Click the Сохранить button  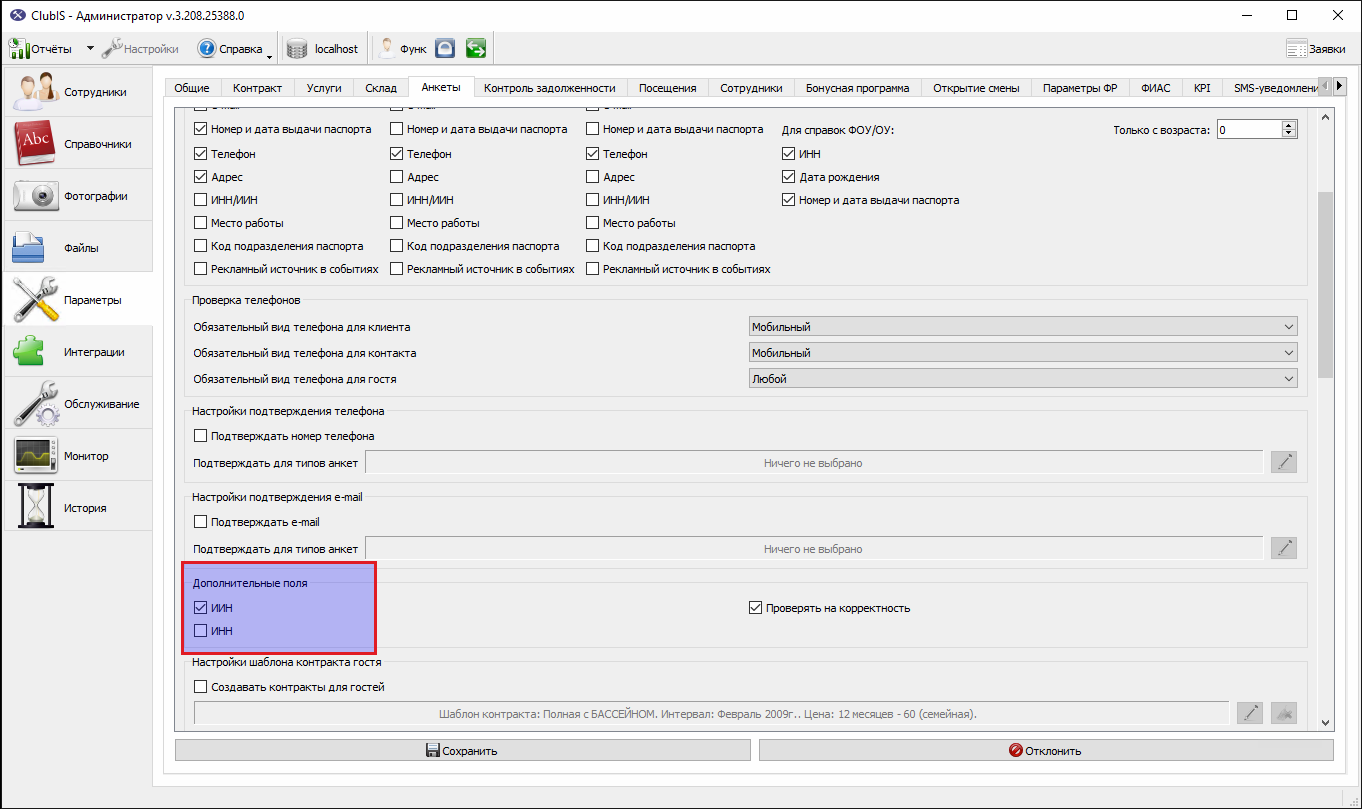(x=462, y=751)
